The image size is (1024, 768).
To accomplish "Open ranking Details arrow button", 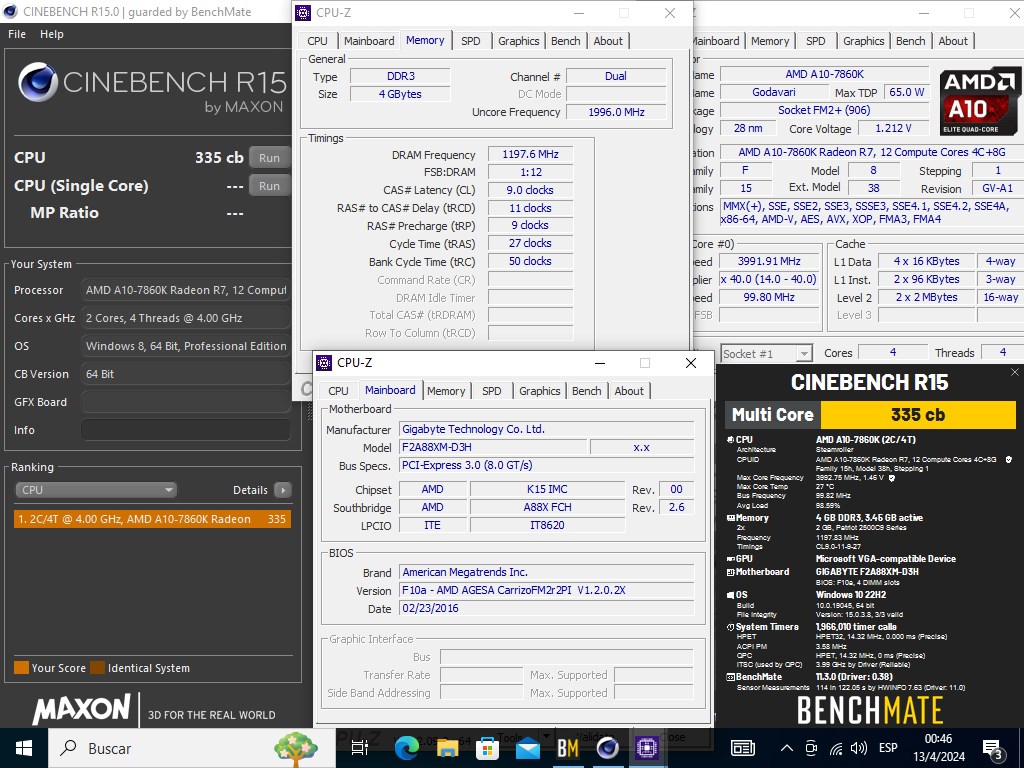I will click(283, 490).
